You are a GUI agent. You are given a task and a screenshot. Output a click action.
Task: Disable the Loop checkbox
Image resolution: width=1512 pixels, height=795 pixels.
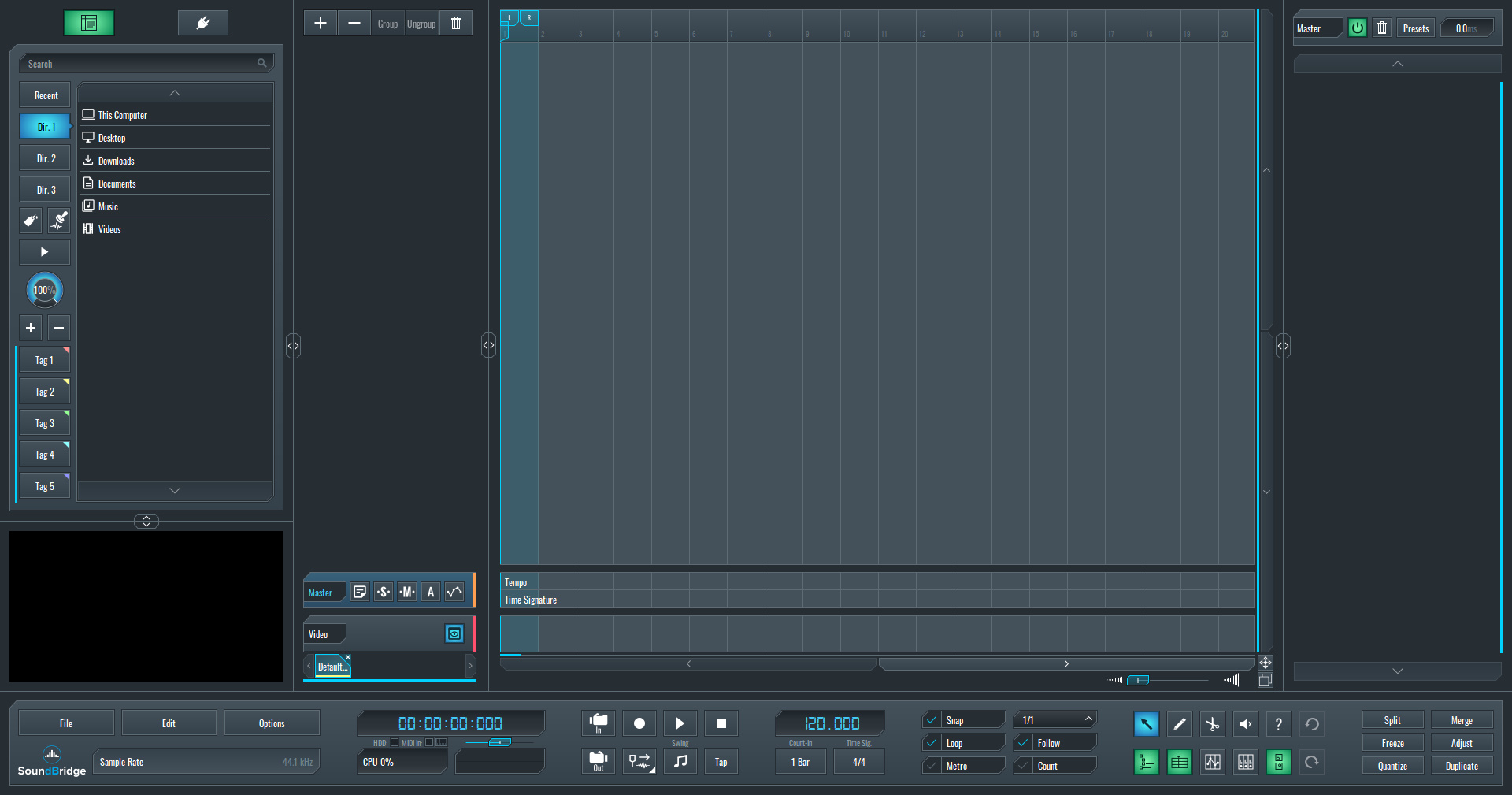(932, 743)
